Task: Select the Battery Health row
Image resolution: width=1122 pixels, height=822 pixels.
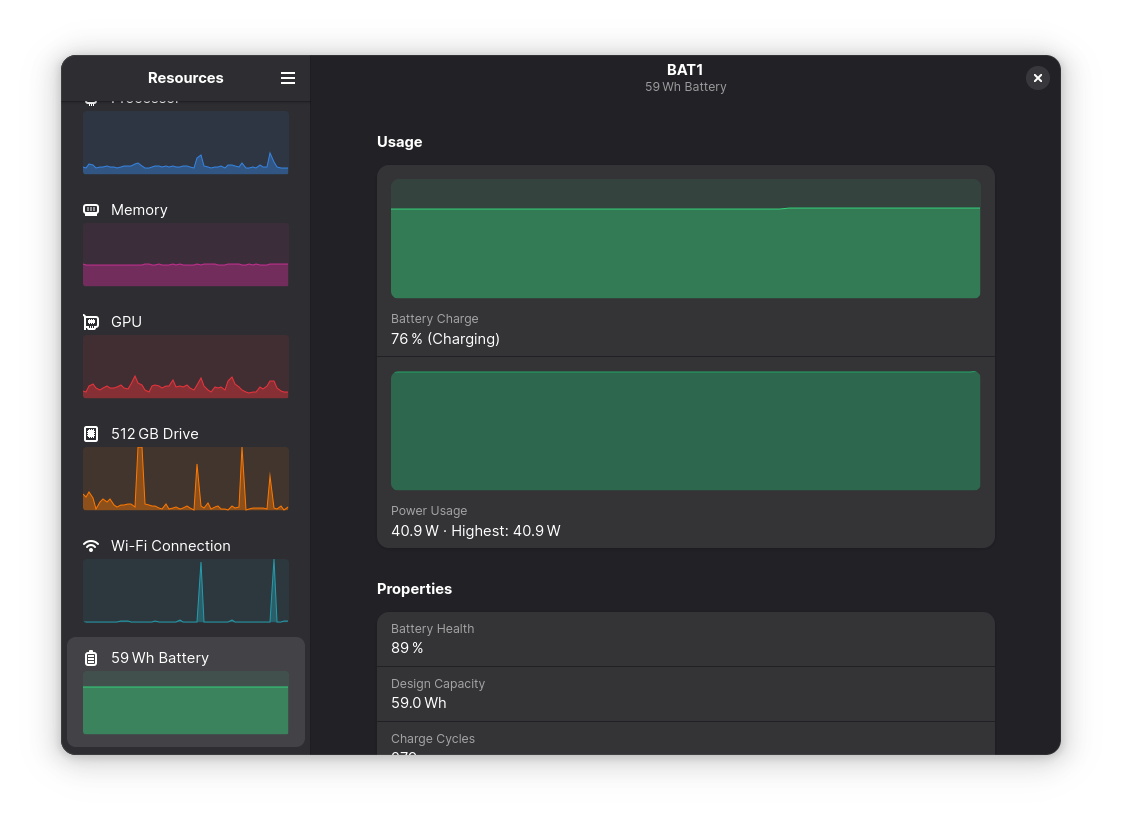Action: pos(685,639)
